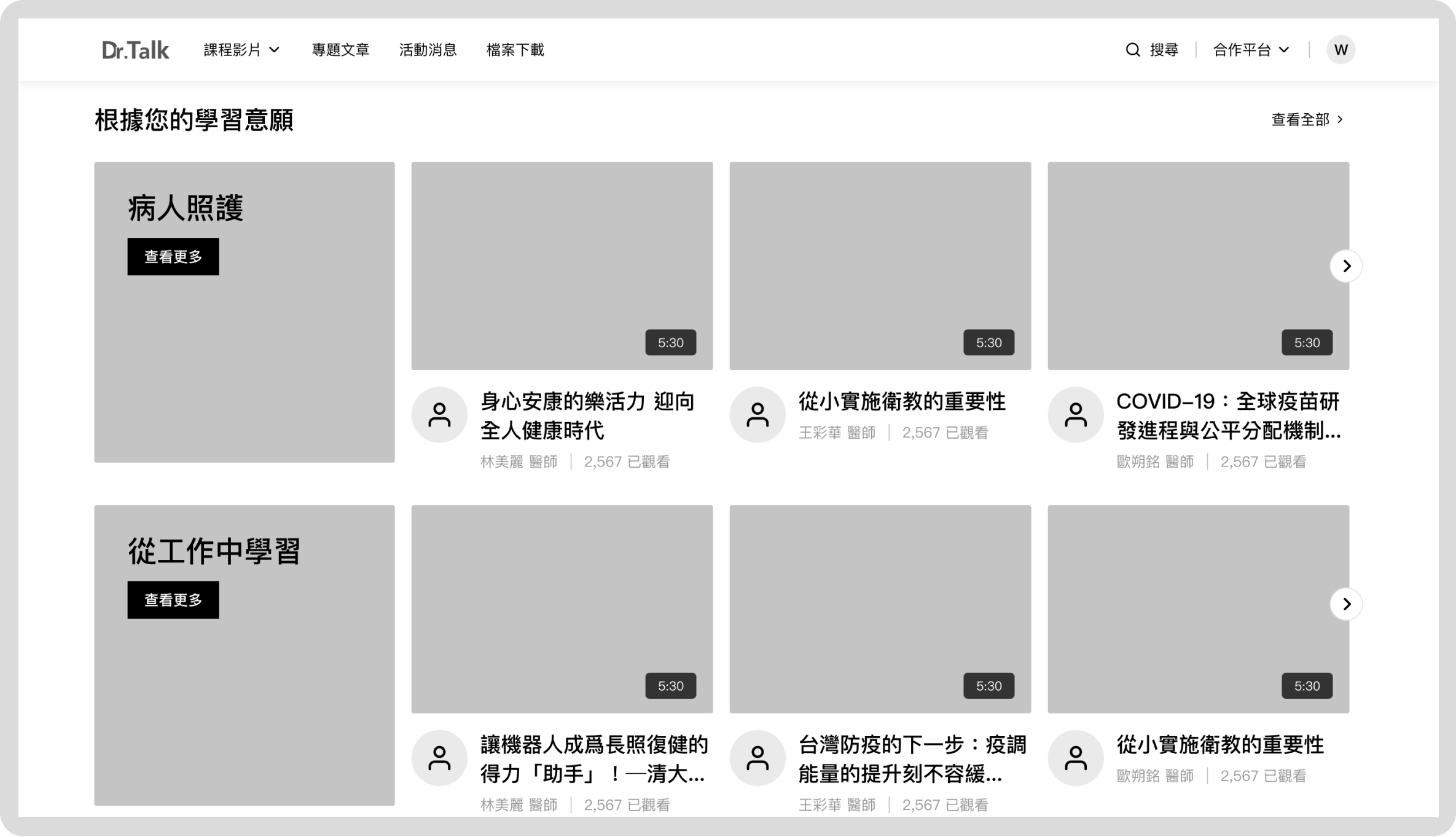The height and width of the screenshot is (837, 1456).
Task: Expand the 合作平台 dropdown
Action: pyautogui.click(x=1251, y=50)
